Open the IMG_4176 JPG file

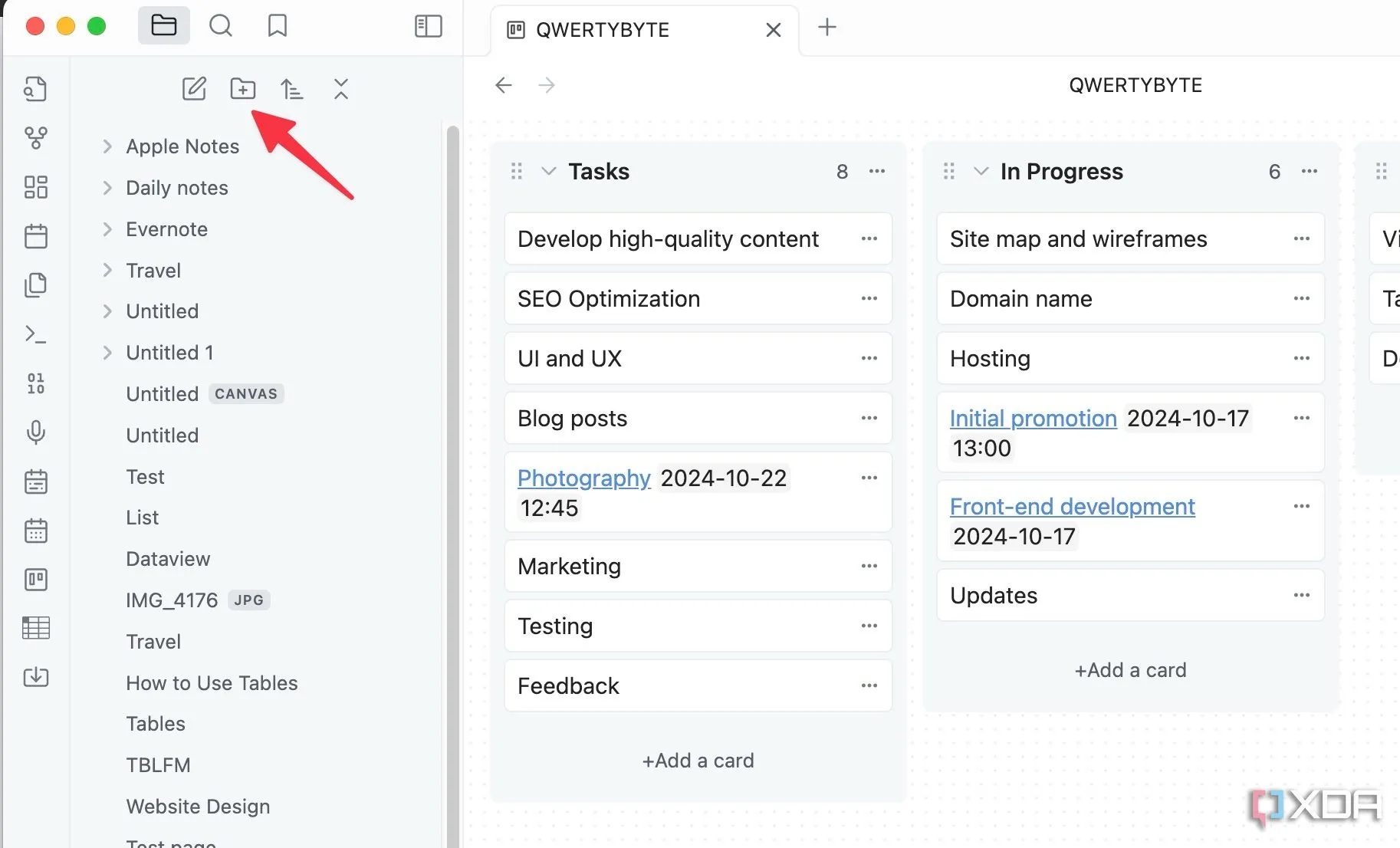[x=197, y=600]
